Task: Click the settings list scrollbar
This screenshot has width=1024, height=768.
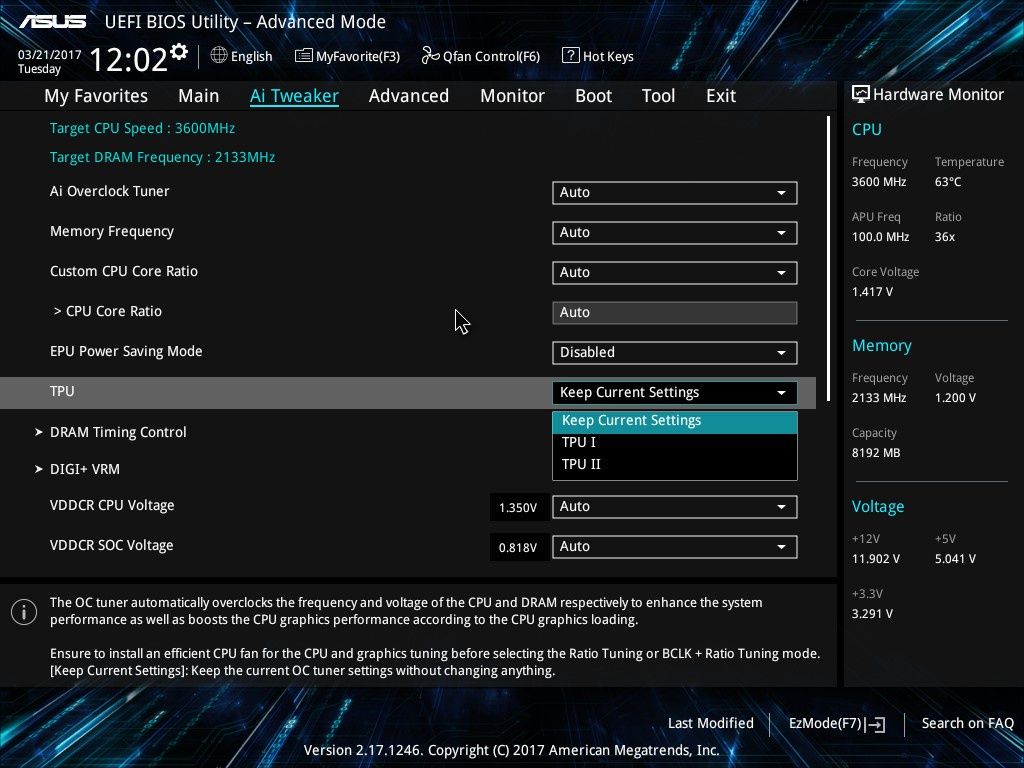Action: tap(828, 259)
